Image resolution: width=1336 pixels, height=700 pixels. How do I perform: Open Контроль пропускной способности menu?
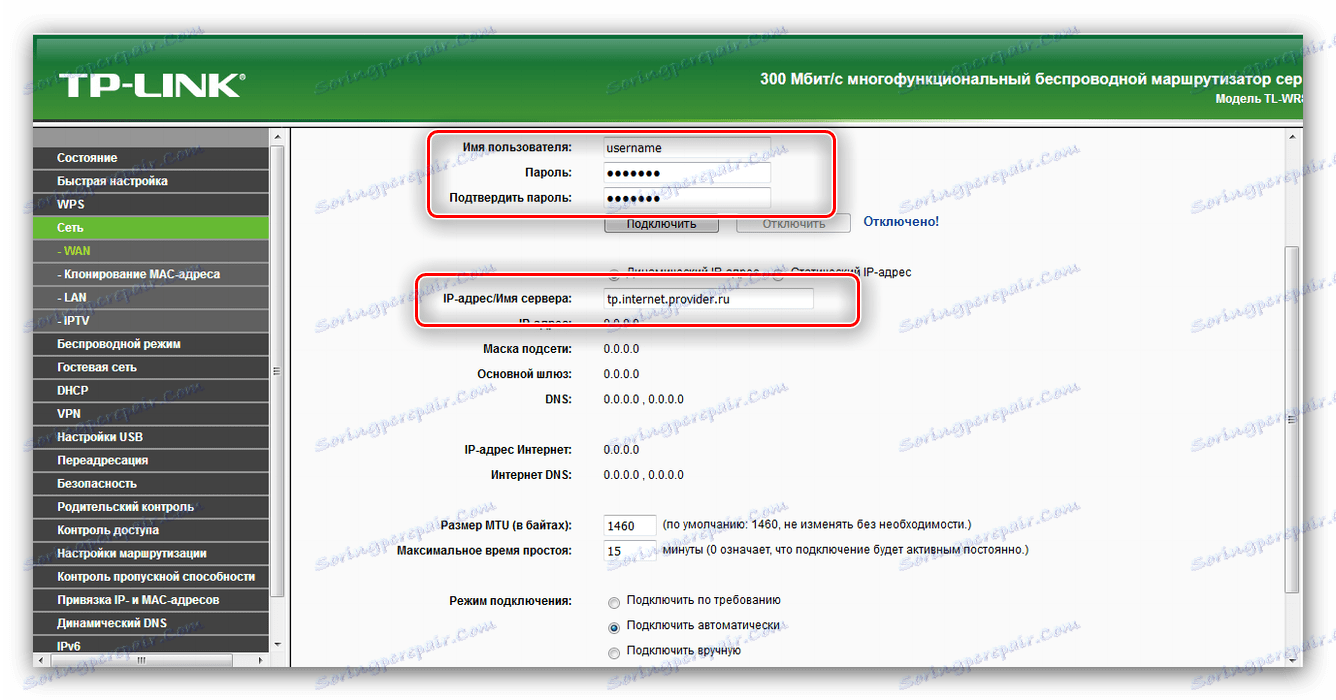pos(151,576)
